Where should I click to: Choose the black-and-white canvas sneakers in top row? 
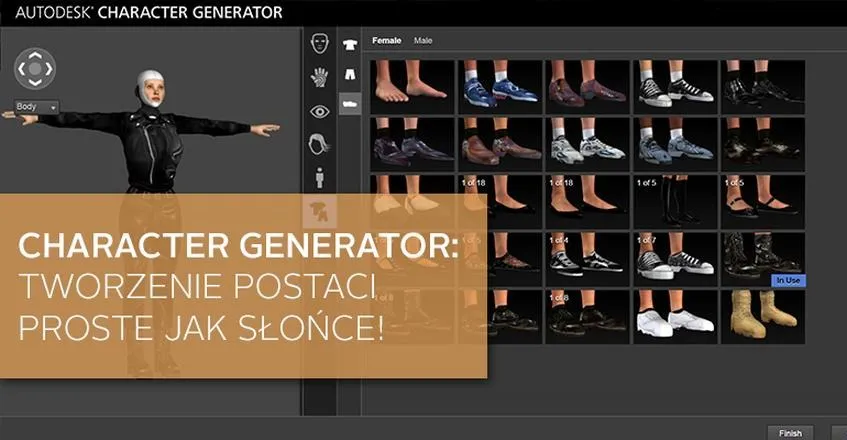675,86
